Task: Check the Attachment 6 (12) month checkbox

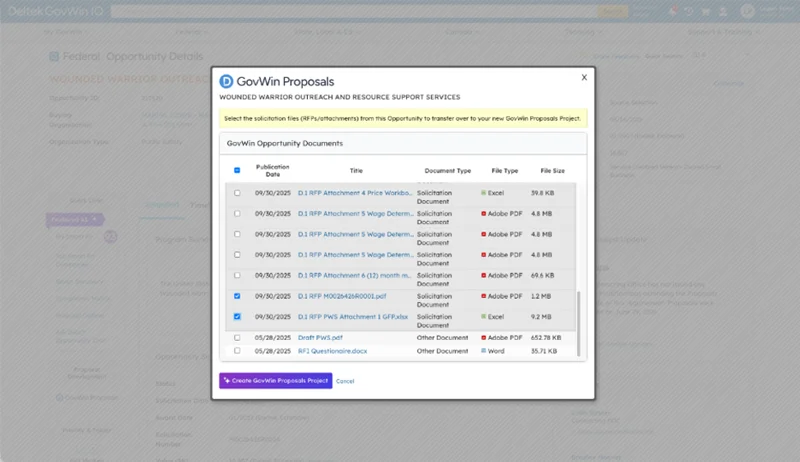Action: point(237,275)
